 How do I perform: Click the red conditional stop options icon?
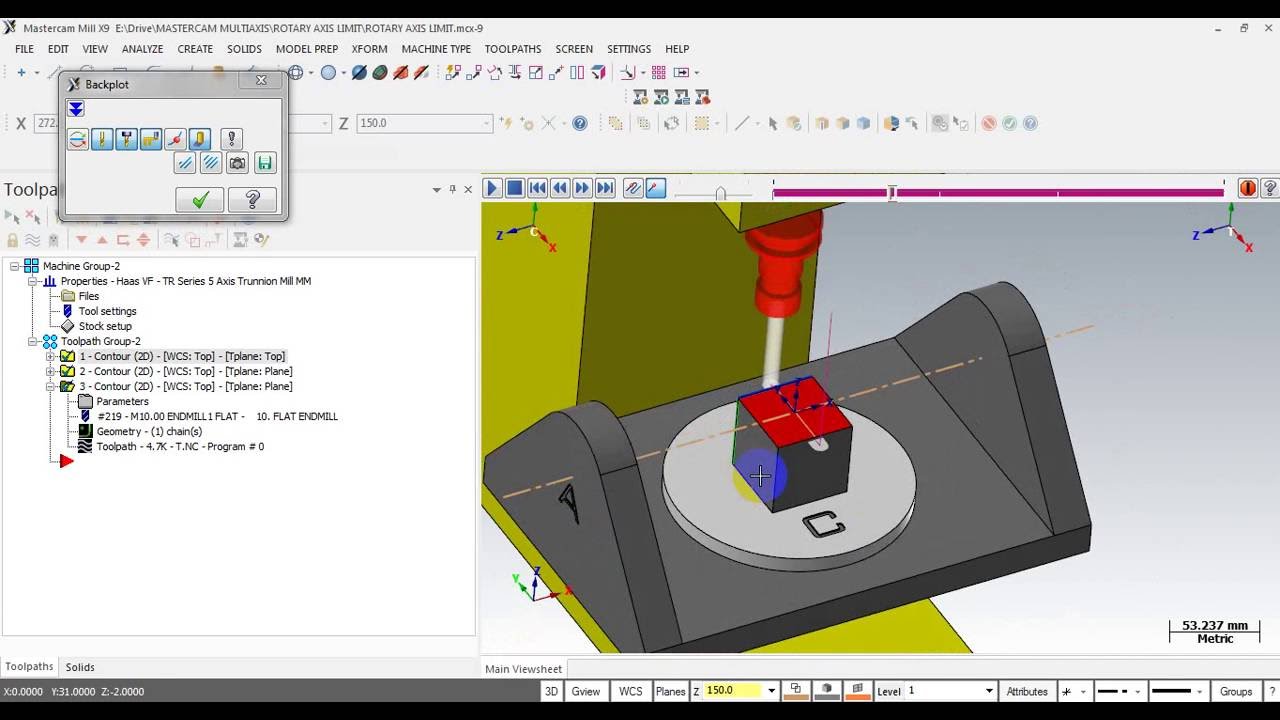(x=1248, y=188)
